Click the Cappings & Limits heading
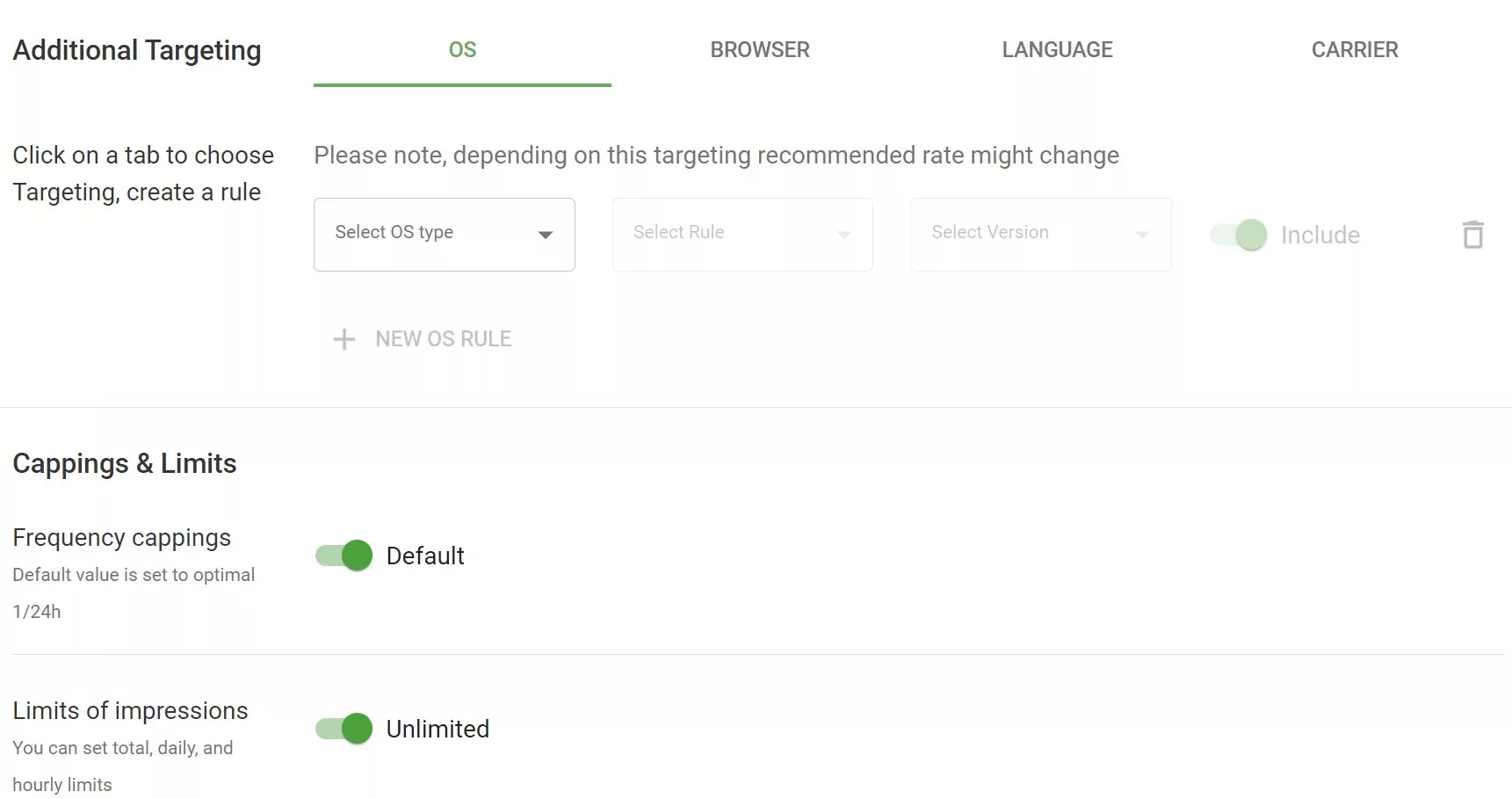1512x799 pixels. 125,463
